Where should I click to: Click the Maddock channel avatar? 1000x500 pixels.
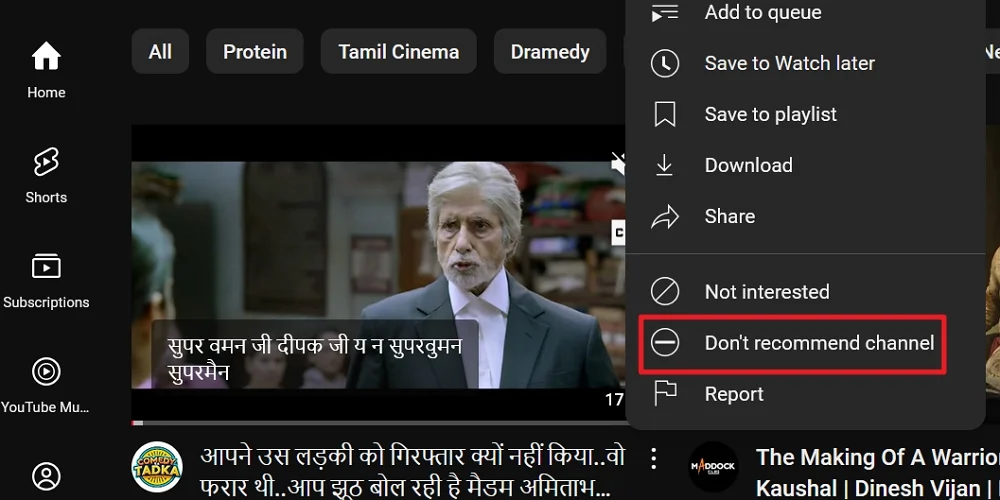714,467
